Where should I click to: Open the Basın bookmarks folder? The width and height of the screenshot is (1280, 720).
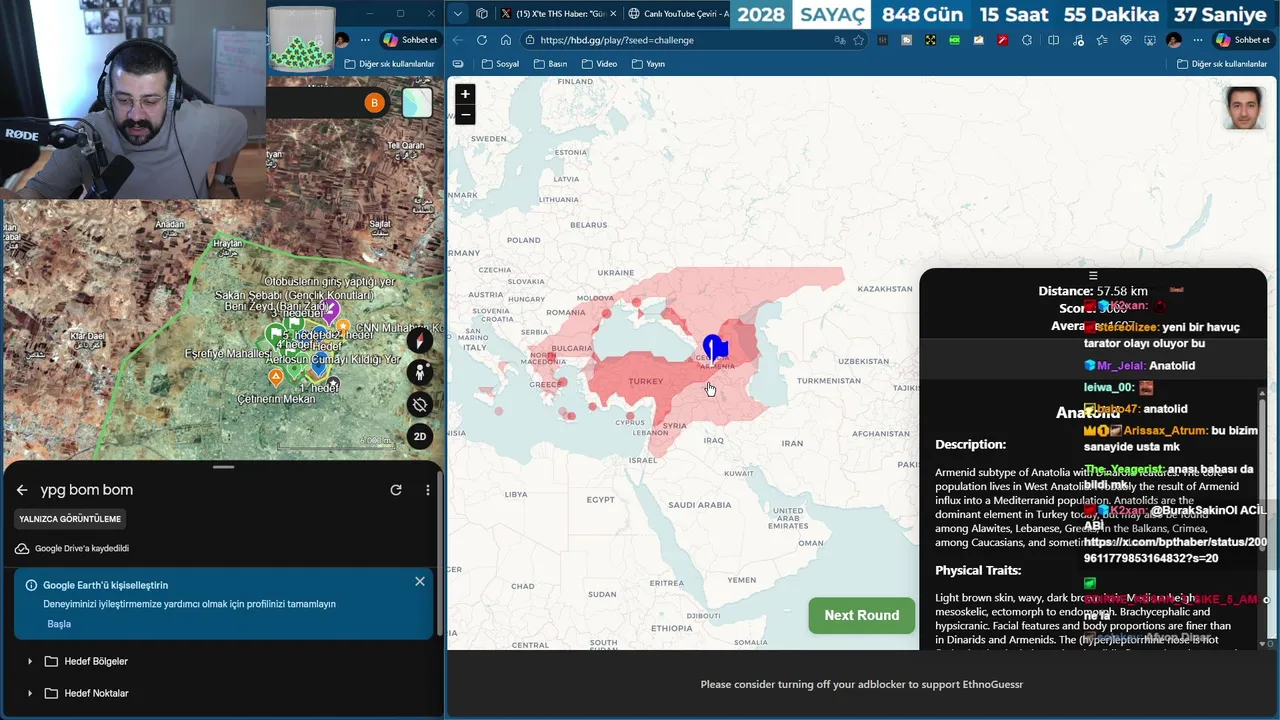click(550, 64)
